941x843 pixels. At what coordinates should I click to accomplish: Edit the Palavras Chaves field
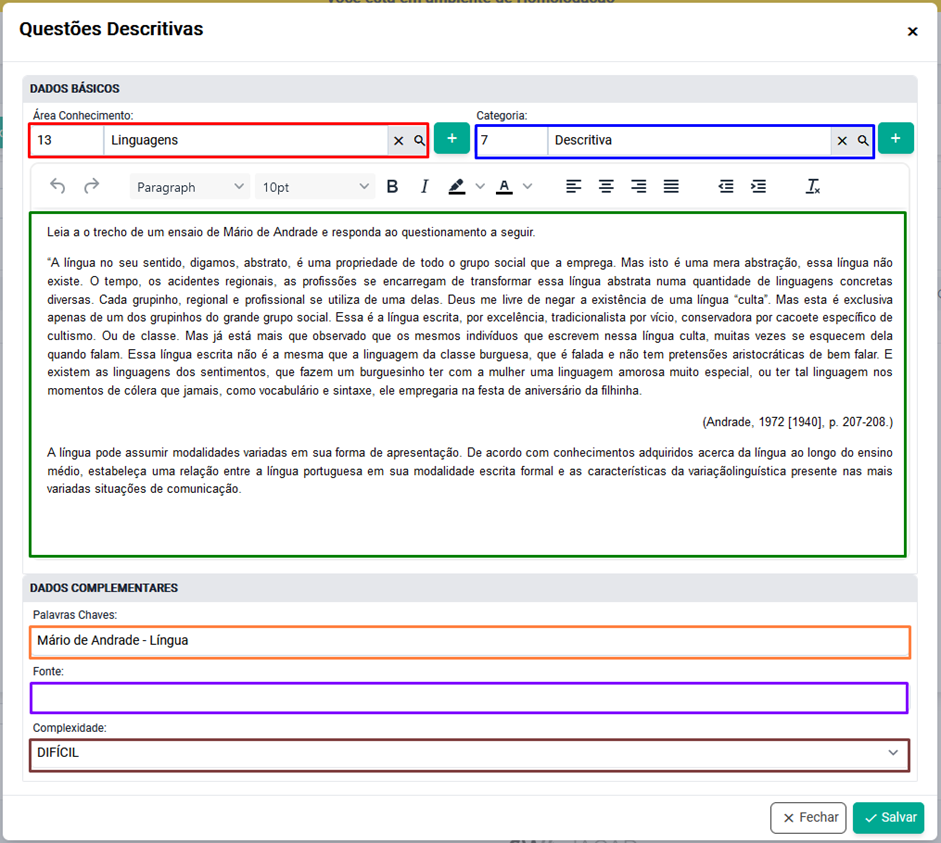[470, 641]
